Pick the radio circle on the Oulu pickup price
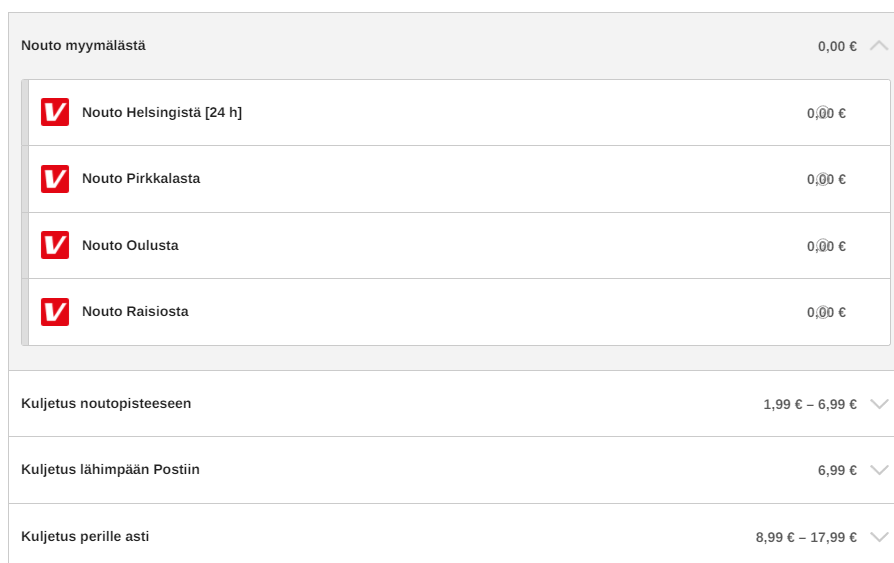This screenshot has height=563, width=894. pyautogui.click(x=823, y=246)
